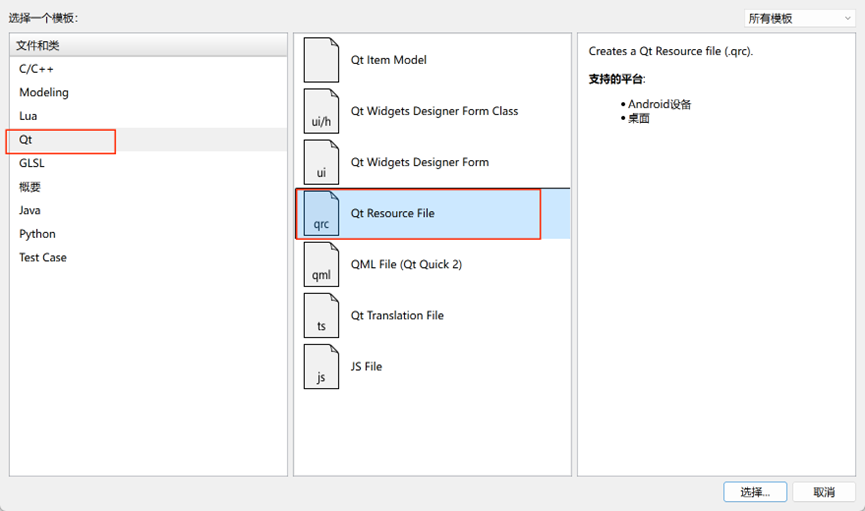
Task: Click the qml file icon
Action: 321,264
